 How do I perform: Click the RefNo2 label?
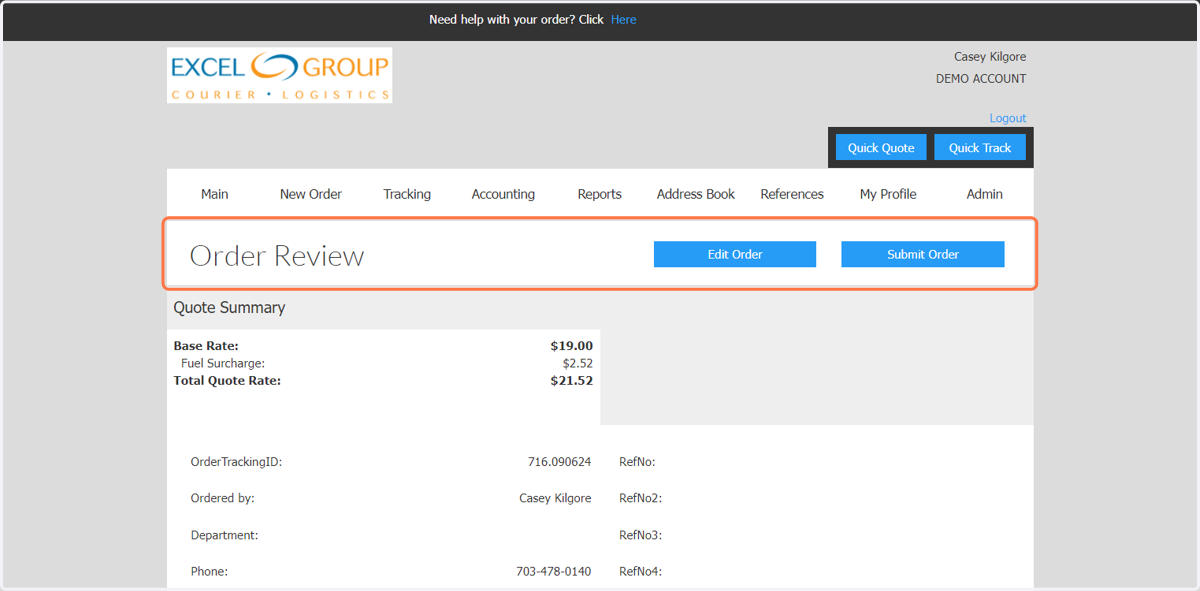click(x=640, y=498)
